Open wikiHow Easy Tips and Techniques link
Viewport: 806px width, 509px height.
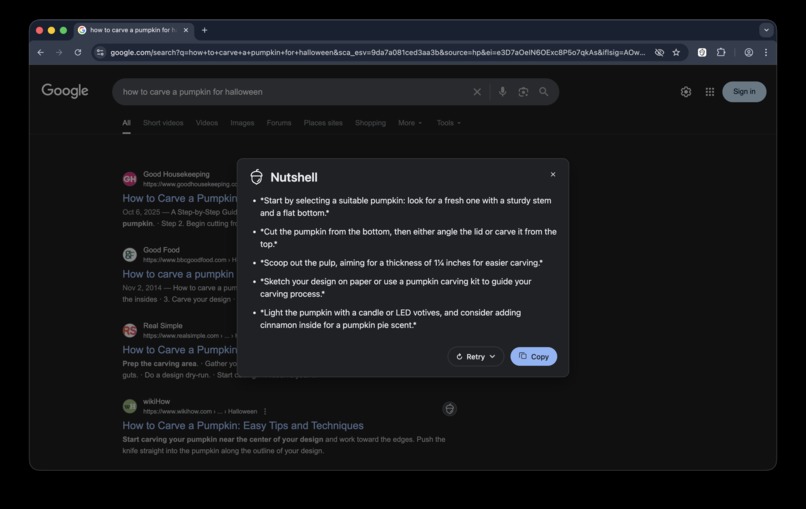coord(243,425)
